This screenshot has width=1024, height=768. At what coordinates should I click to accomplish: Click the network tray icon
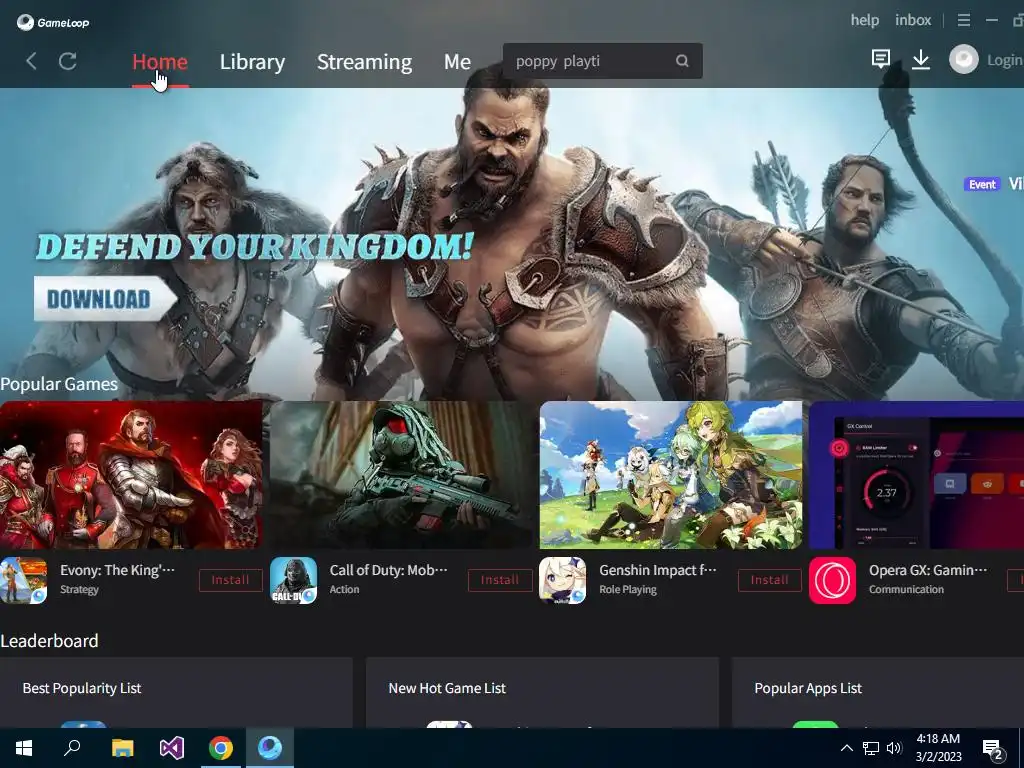tap(871, 748)
